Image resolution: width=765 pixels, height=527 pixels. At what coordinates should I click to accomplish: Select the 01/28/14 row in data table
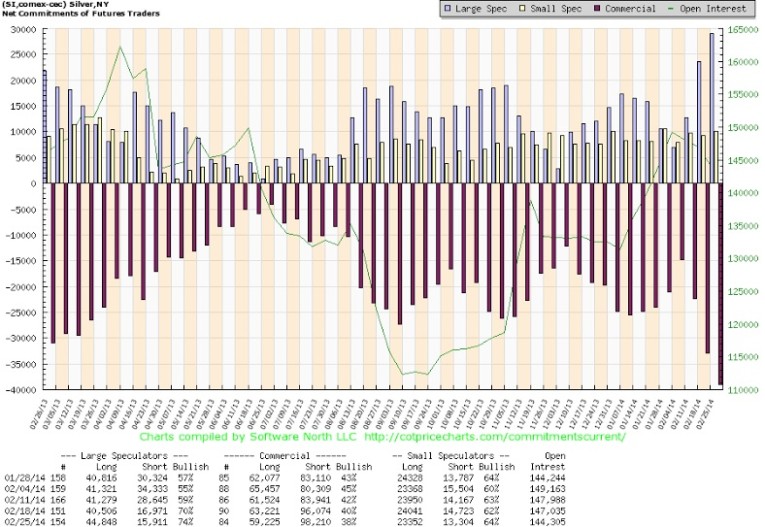[380, 479]
